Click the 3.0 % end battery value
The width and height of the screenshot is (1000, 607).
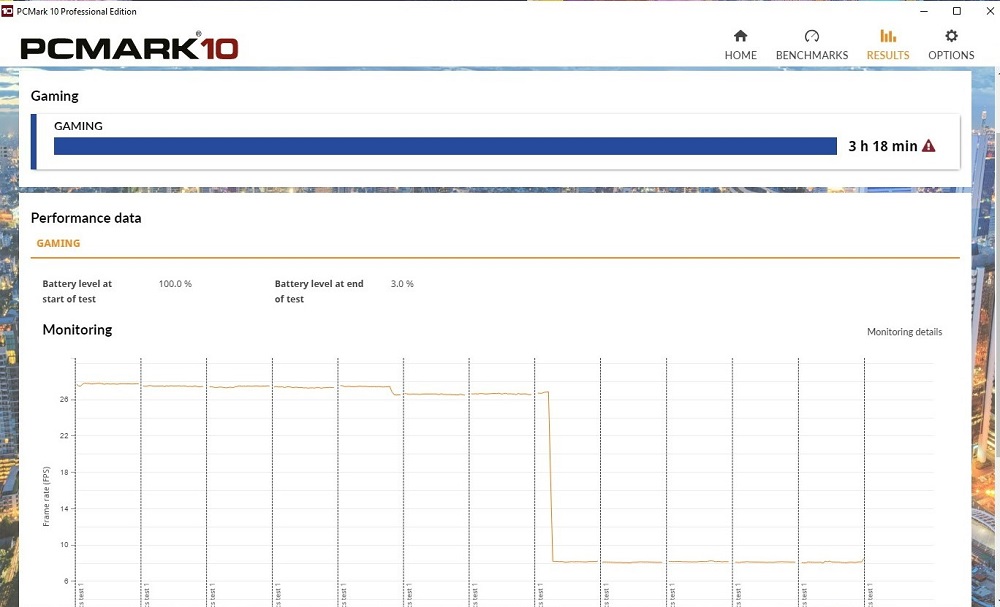pos(402,284)
